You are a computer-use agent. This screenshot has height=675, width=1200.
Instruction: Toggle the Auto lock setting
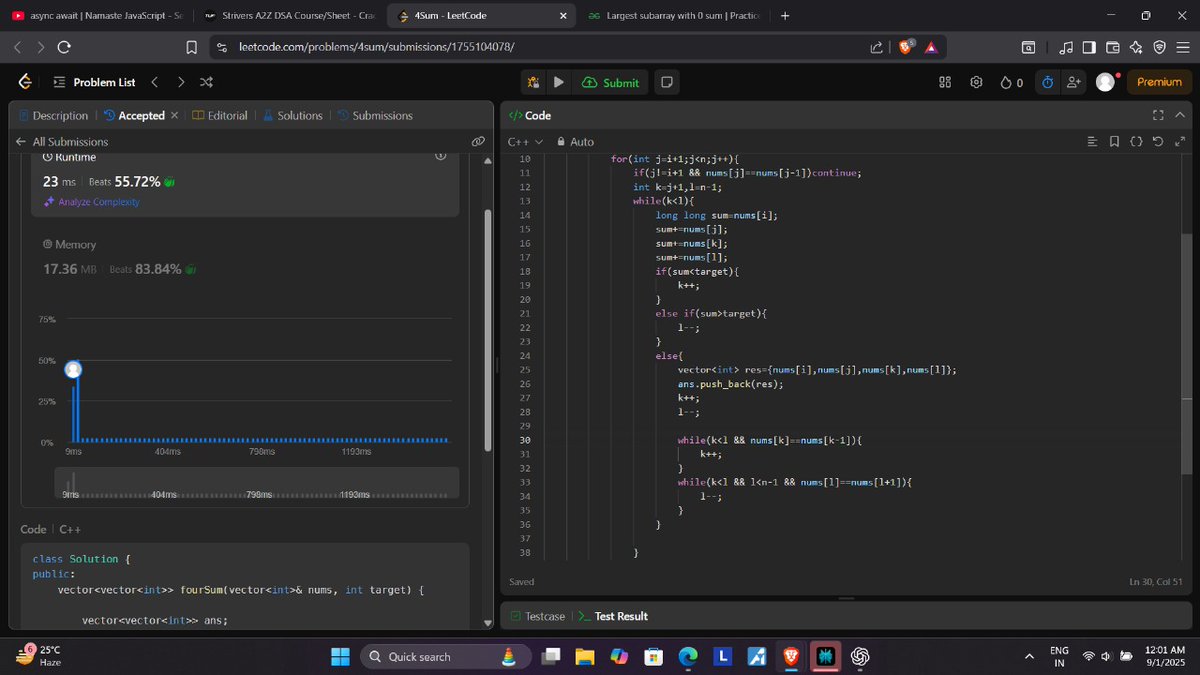575,142
